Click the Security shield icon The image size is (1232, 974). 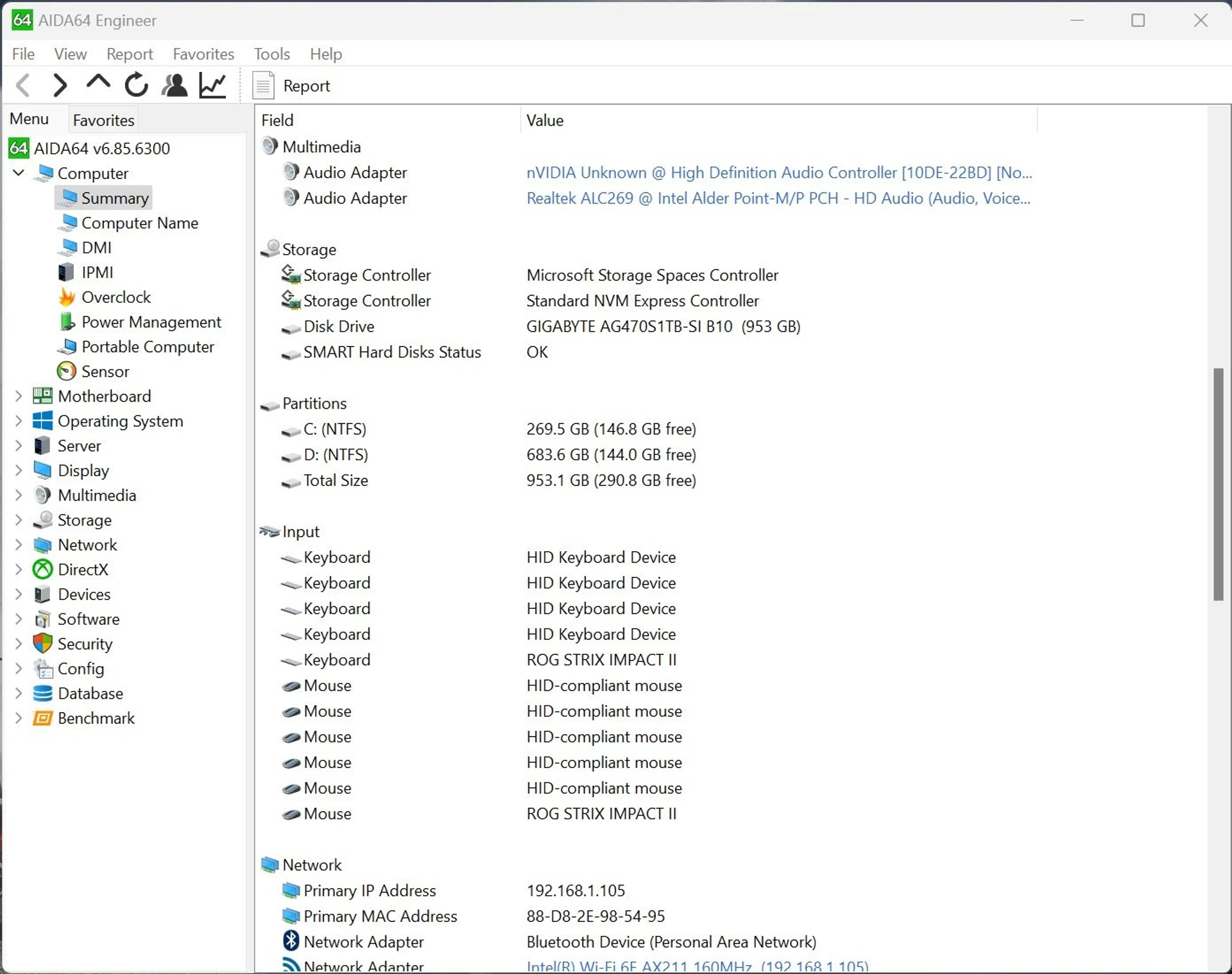(42, 644)
